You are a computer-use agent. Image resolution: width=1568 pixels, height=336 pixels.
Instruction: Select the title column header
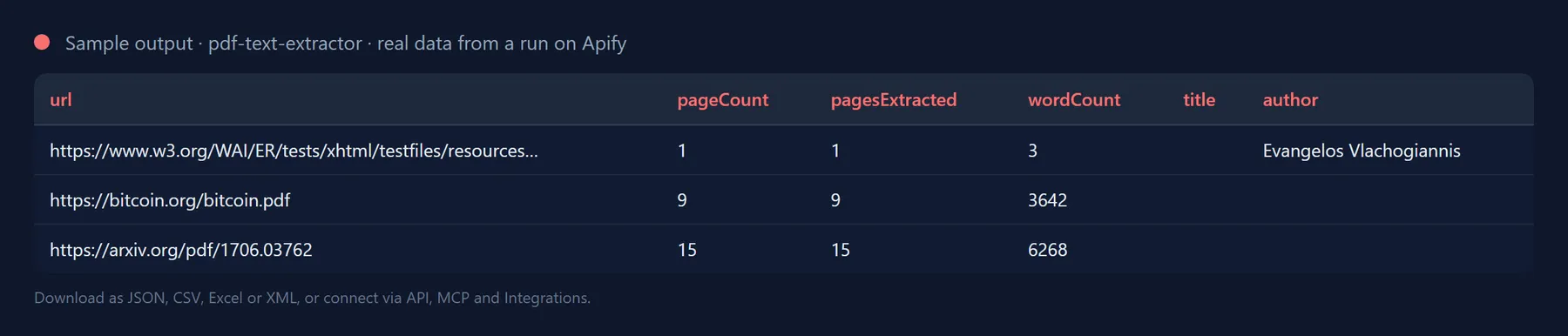(1199, 100)
